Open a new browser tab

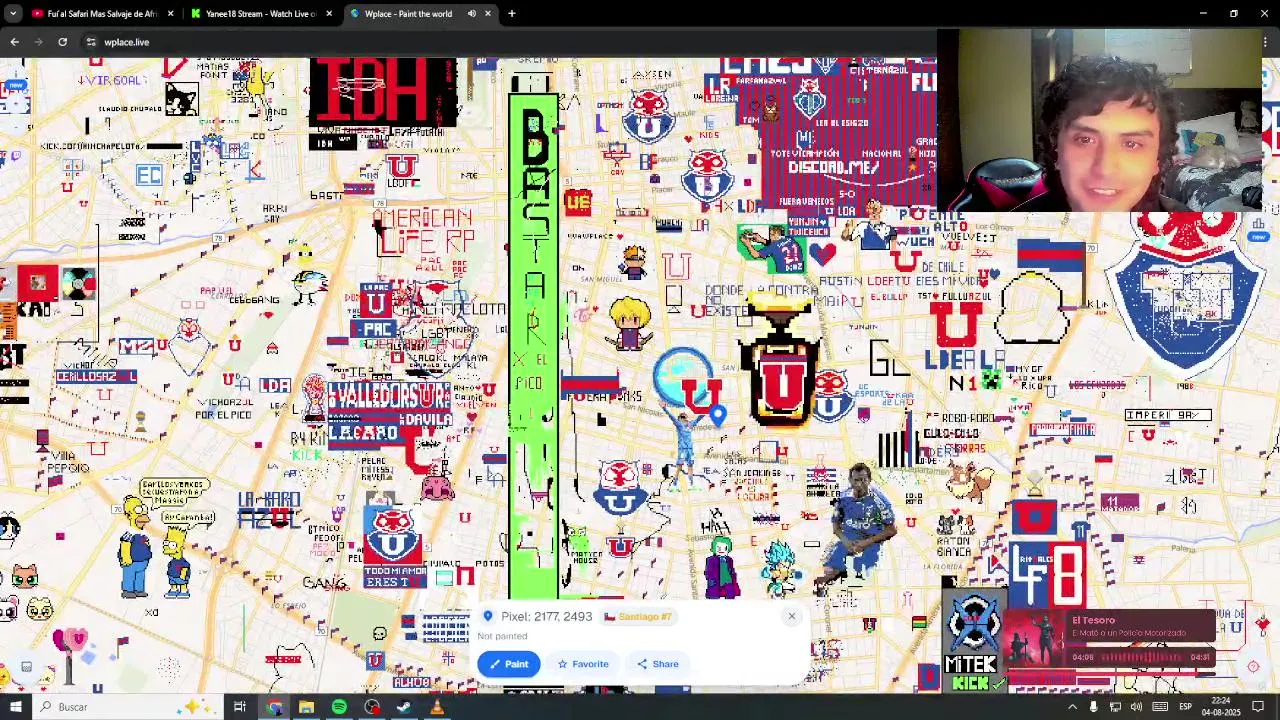tap(511, 14)
